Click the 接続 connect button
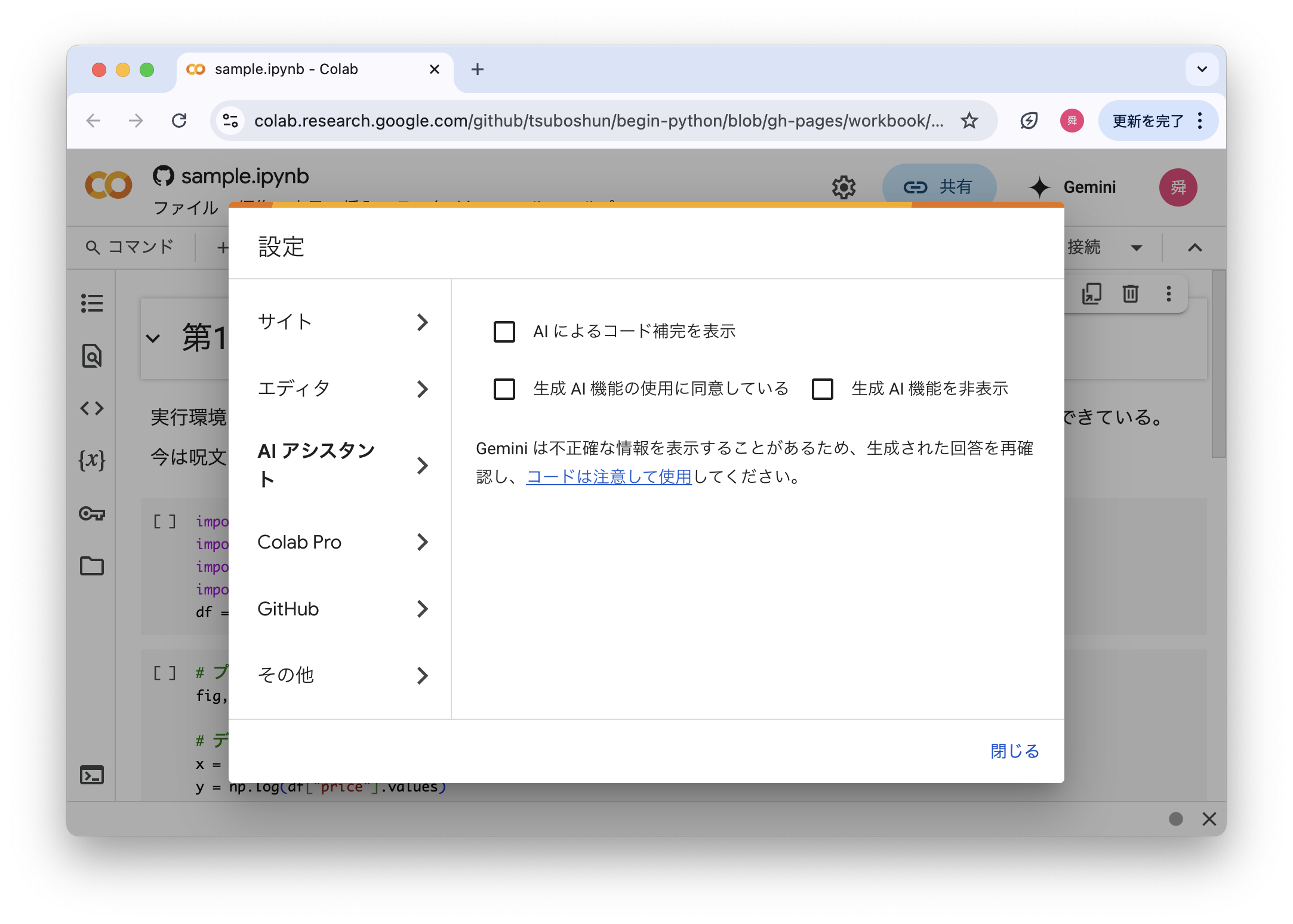Image resolution: width=1293 pixels, height=924 pixels. click(1083, 247)
